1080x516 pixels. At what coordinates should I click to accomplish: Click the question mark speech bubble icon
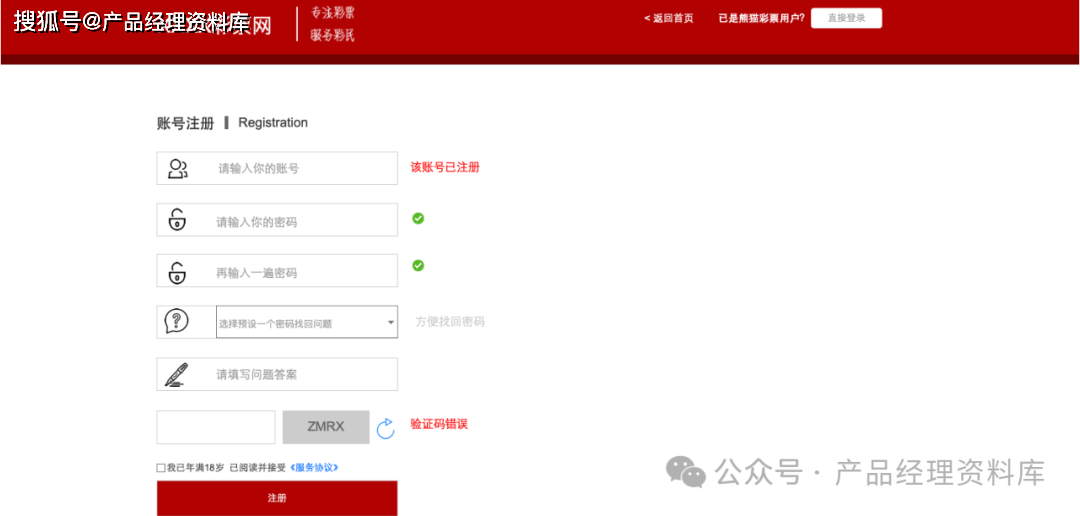tap(176, 321)
